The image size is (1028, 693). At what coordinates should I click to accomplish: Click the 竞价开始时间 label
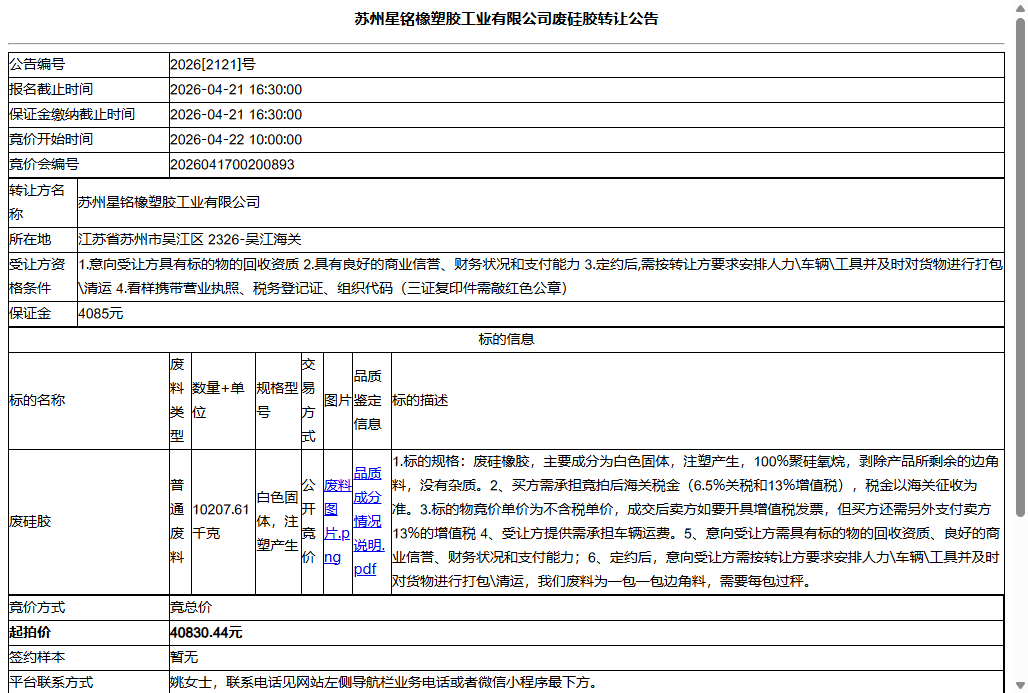tap(50, 139)
